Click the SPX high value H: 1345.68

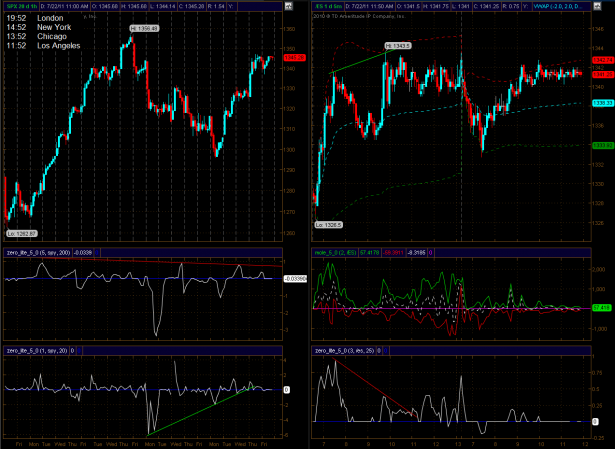[x=134, y=6]
